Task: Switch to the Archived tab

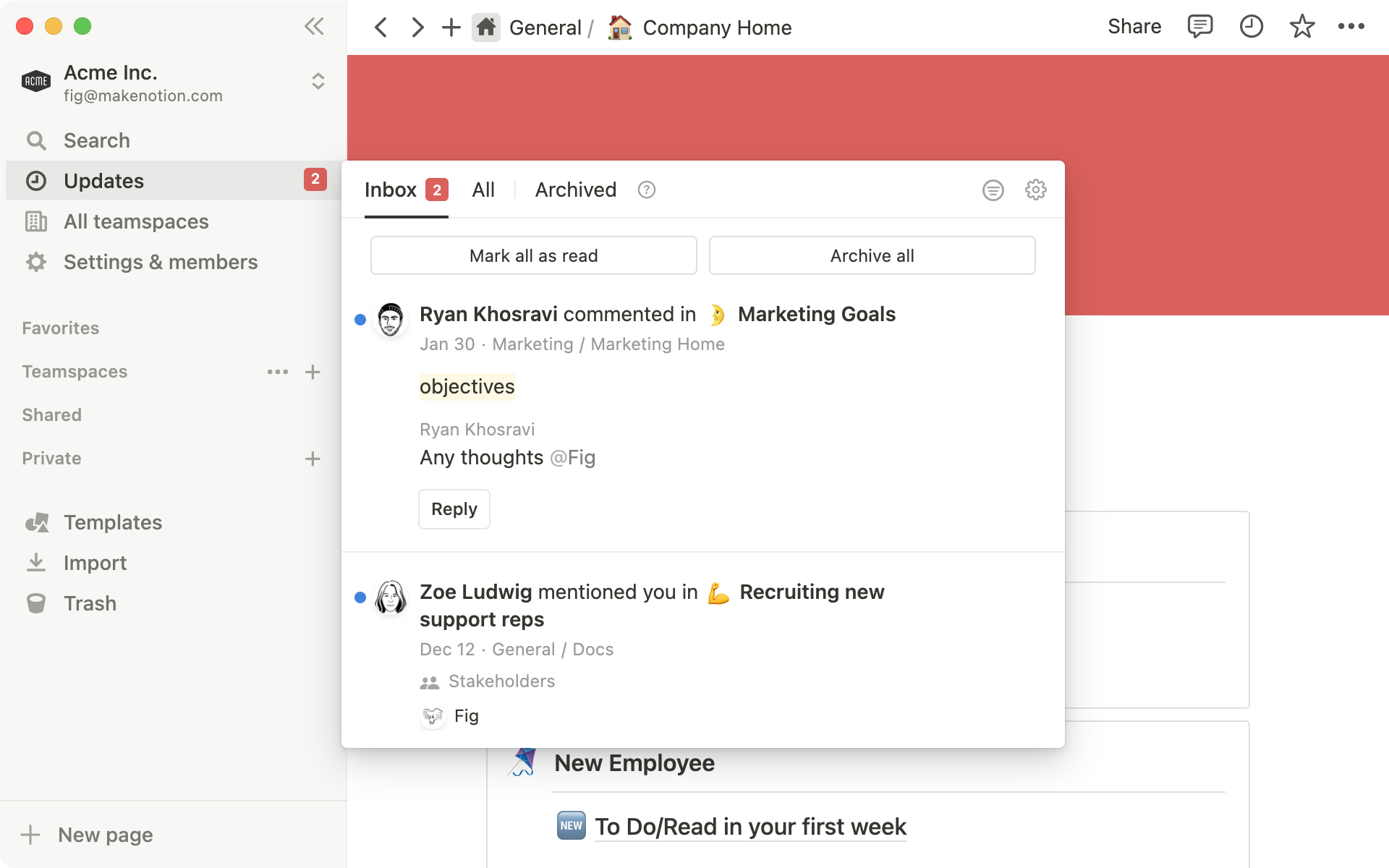Action: coord(575,190)
